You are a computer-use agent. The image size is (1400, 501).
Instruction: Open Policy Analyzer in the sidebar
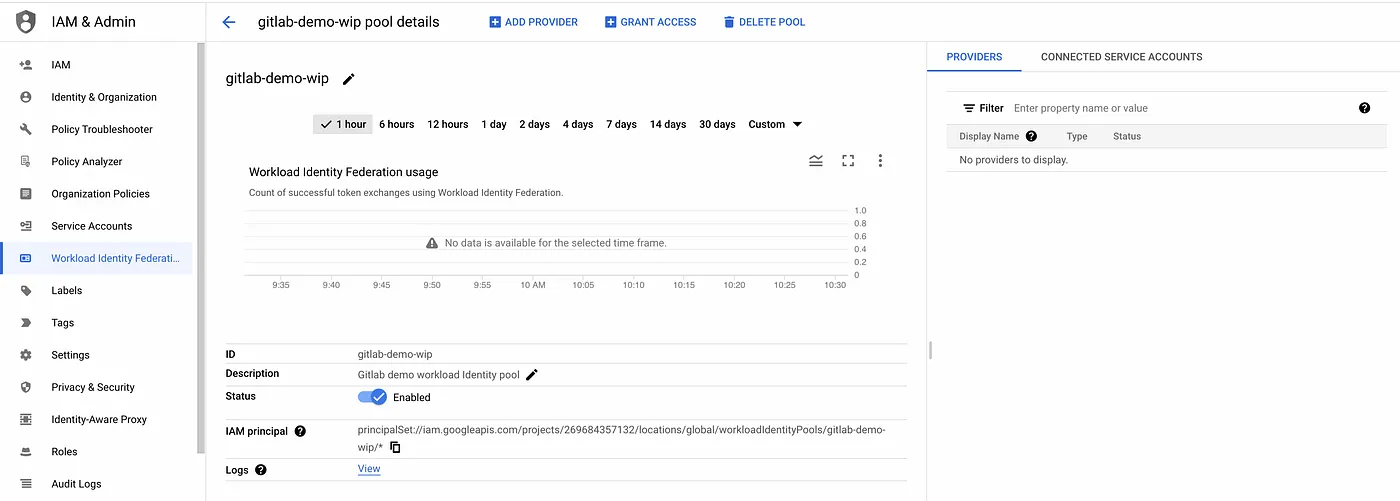(x=87, y=162)
